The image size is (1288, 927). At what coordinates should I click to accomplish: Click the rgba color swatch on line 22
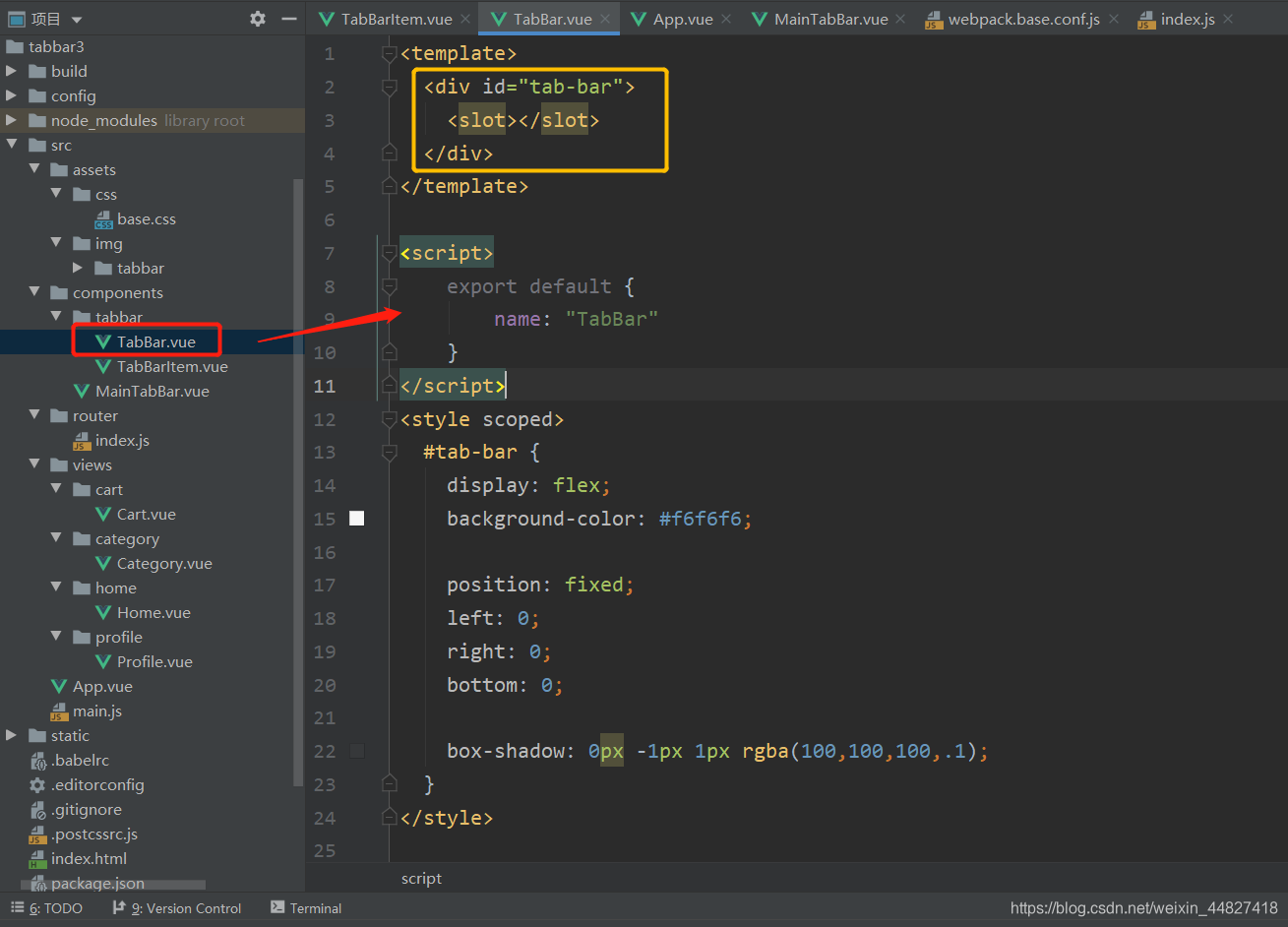click(357, 751)
